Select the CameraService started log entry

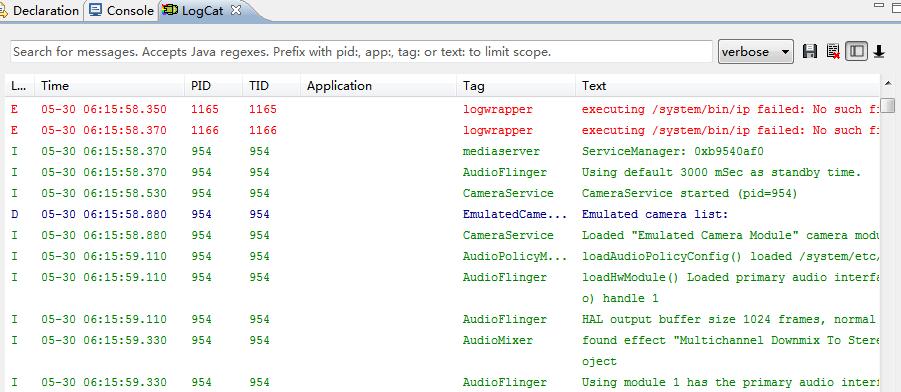click(442, 193)
